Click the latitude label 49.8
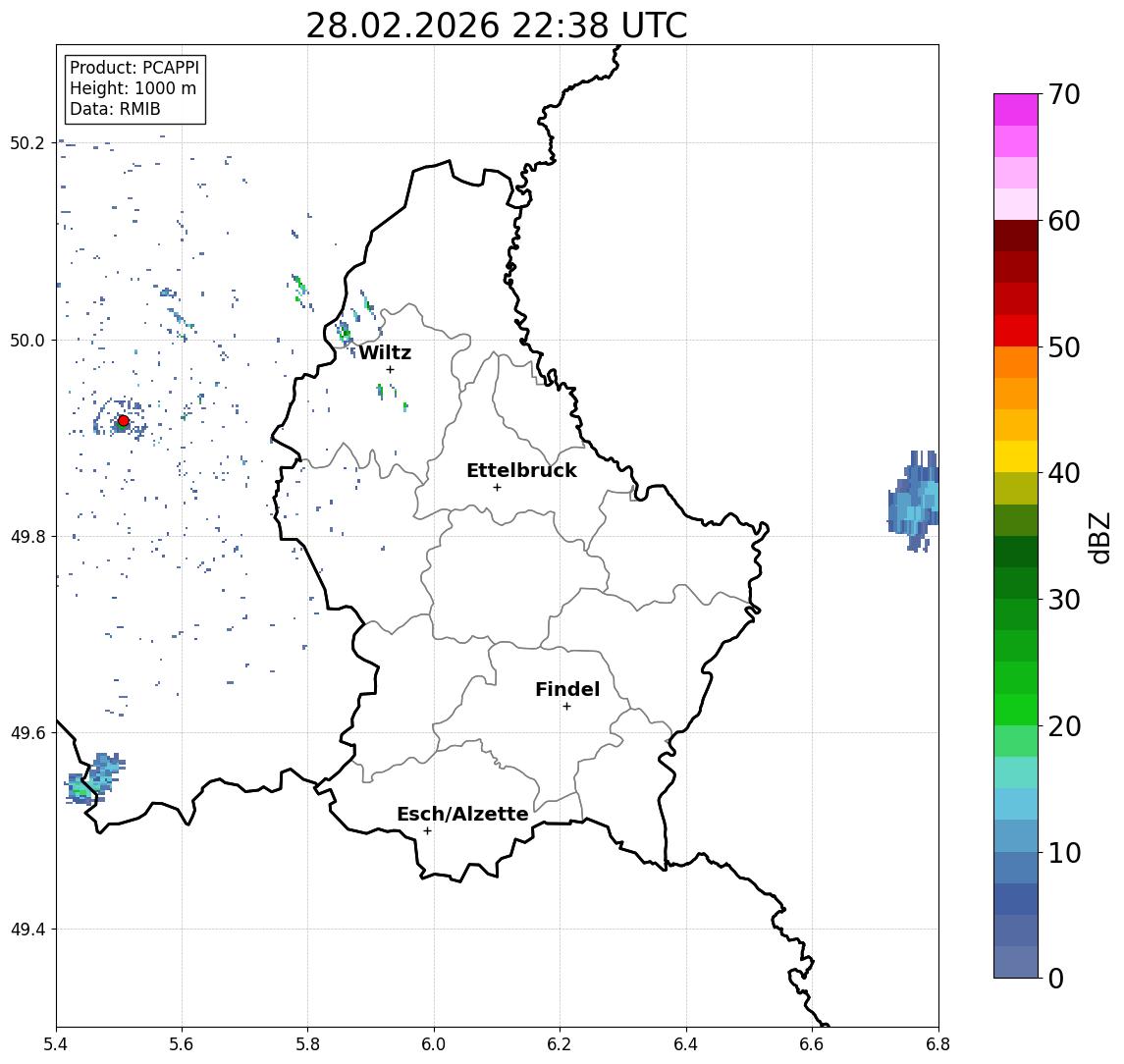1124x1064 pixels. click(x=27, y=536)
